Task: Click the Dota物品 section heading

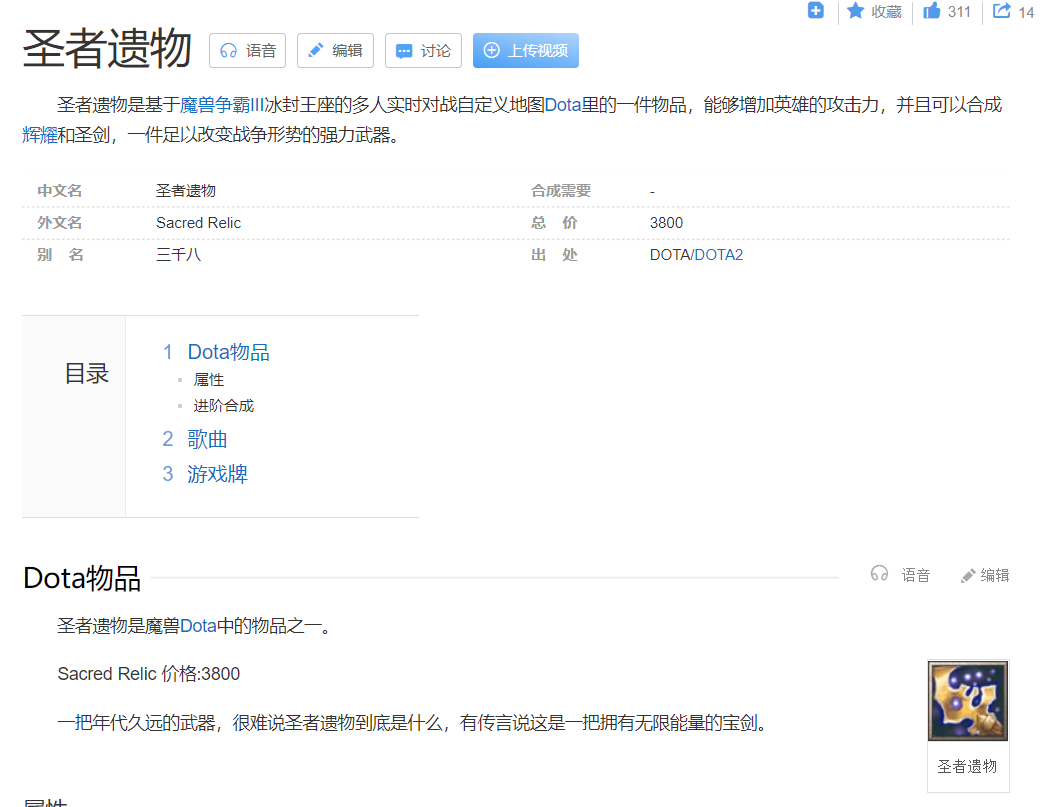Action: pyautogui.click(x=81, y=578)
